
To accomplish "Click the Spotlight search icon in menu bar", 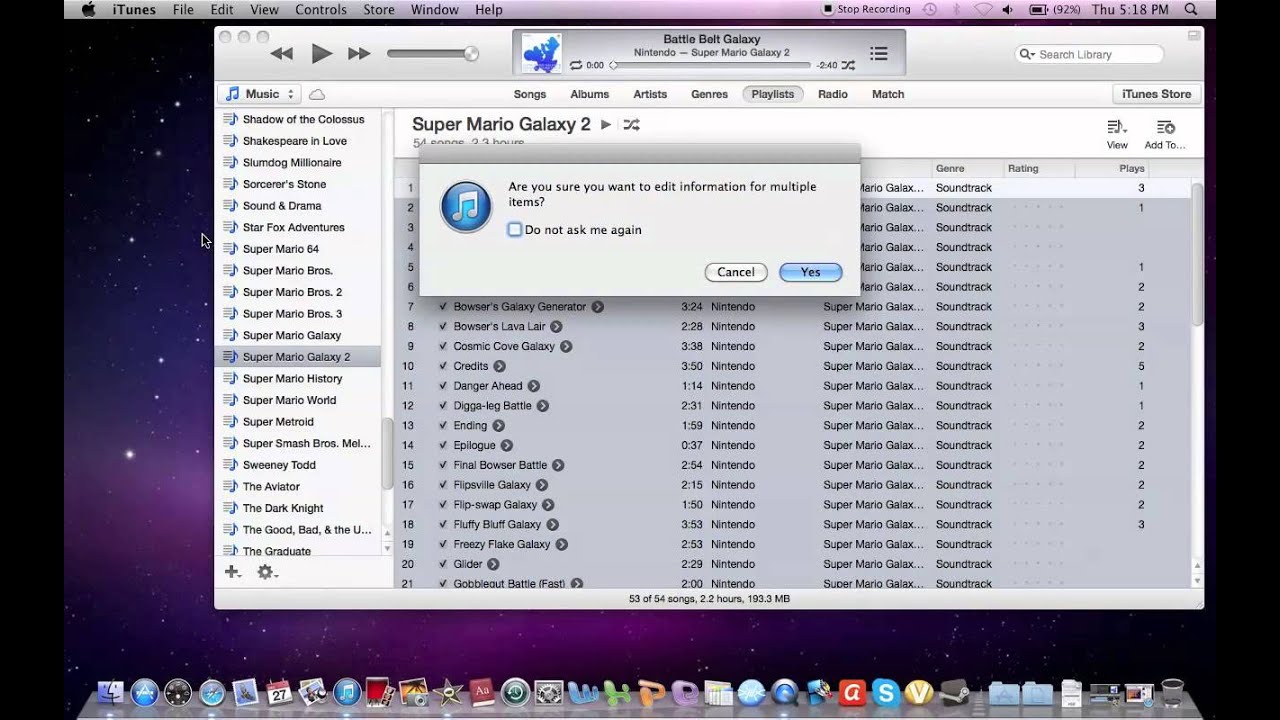I will coord(1190,9).
